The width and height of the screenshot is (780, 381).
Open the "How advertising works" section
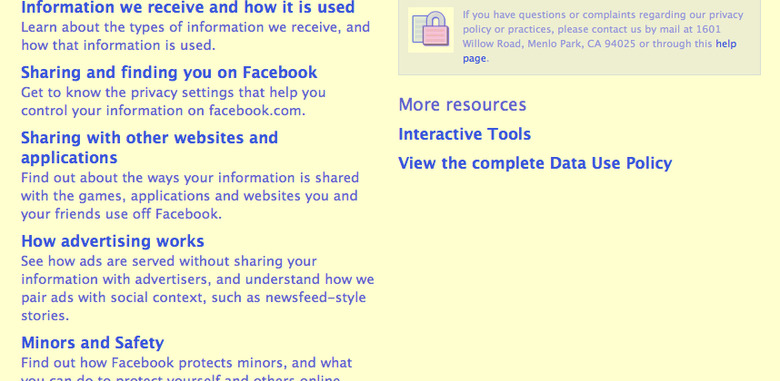pyautogui.click(x=112, y=241)
